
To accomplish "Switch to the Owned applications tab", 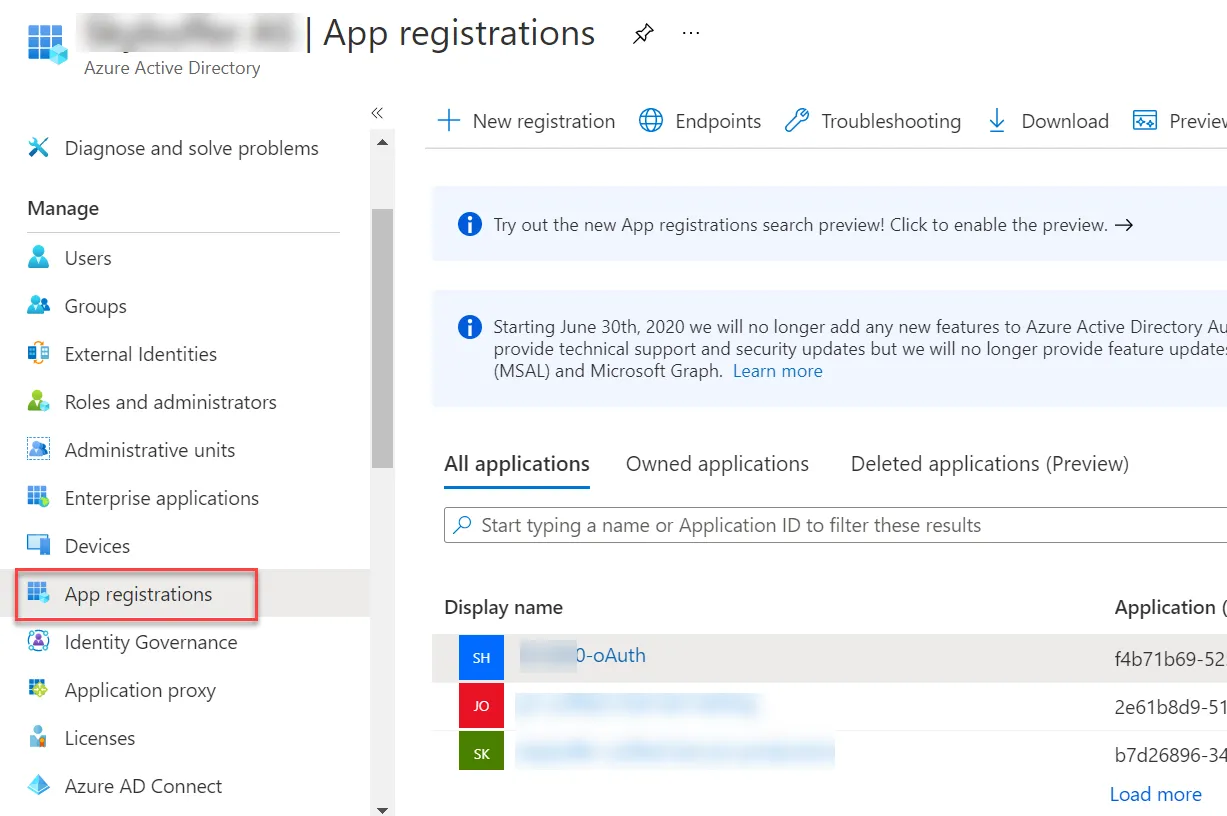I will 717,464.
